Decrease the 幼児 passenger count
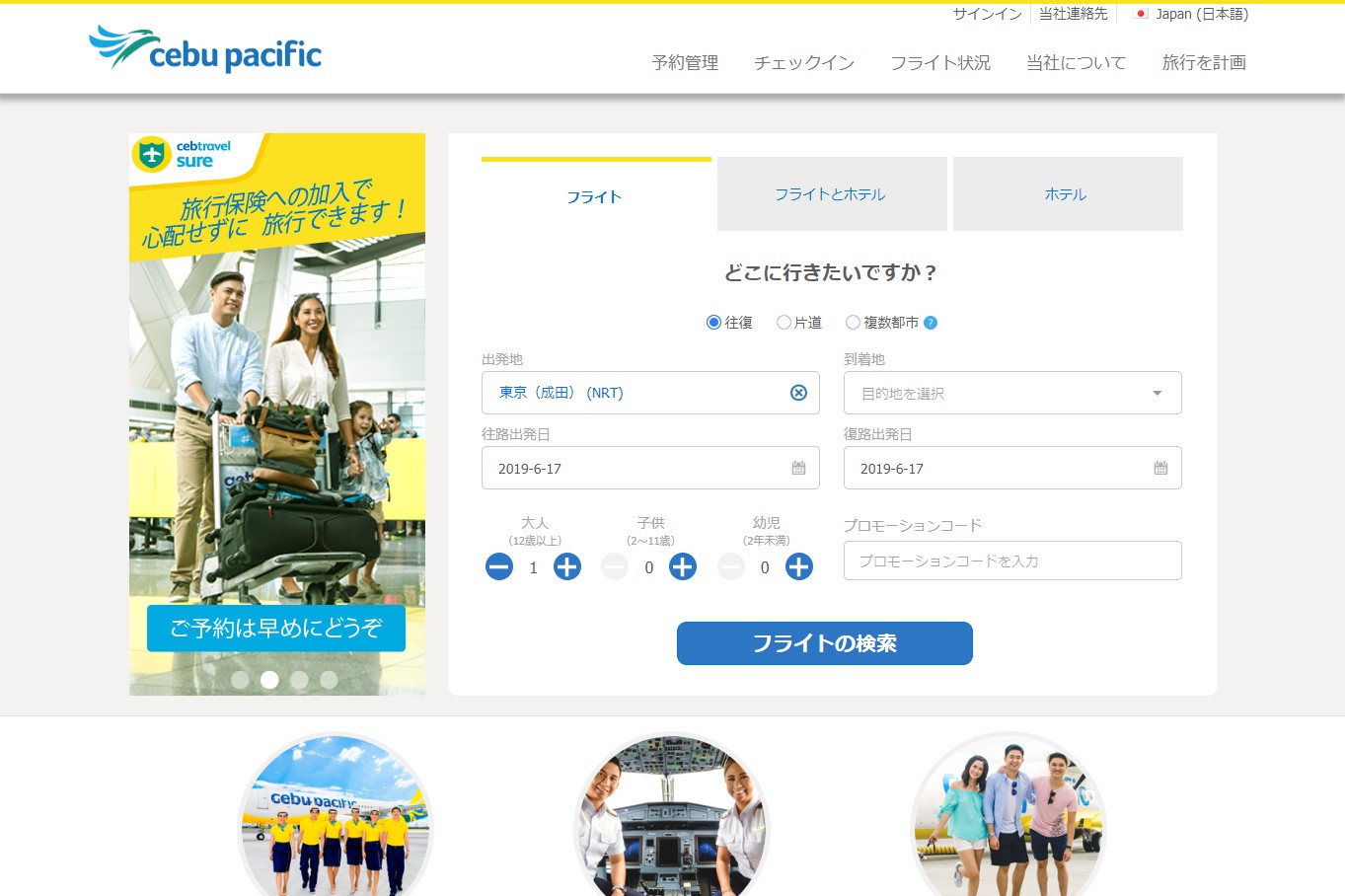This screenshot has width=1345, height=896. pos(730,566)
